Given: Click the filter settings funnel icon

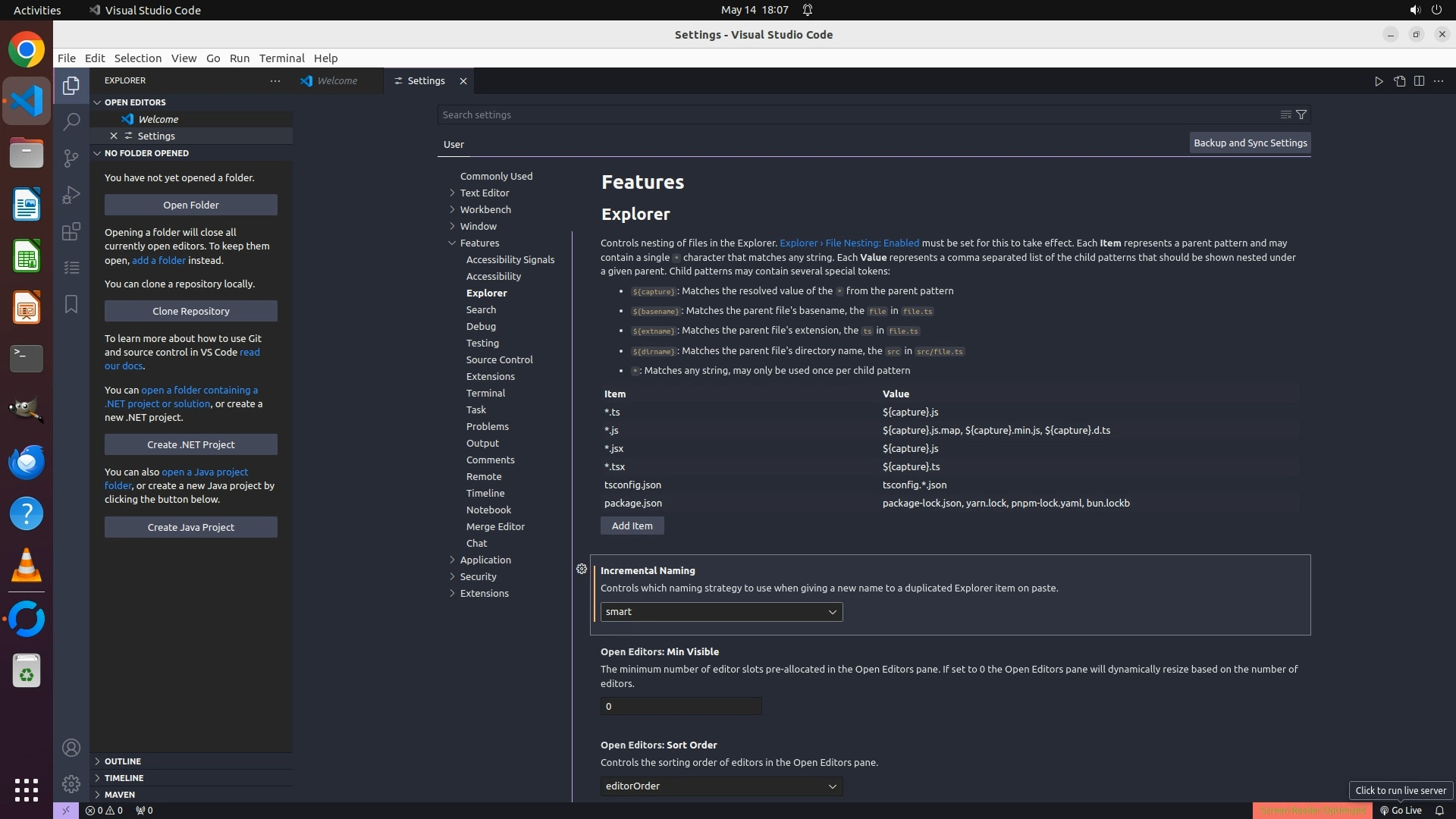Looking at the screenshot, I should pos(1301,115).
